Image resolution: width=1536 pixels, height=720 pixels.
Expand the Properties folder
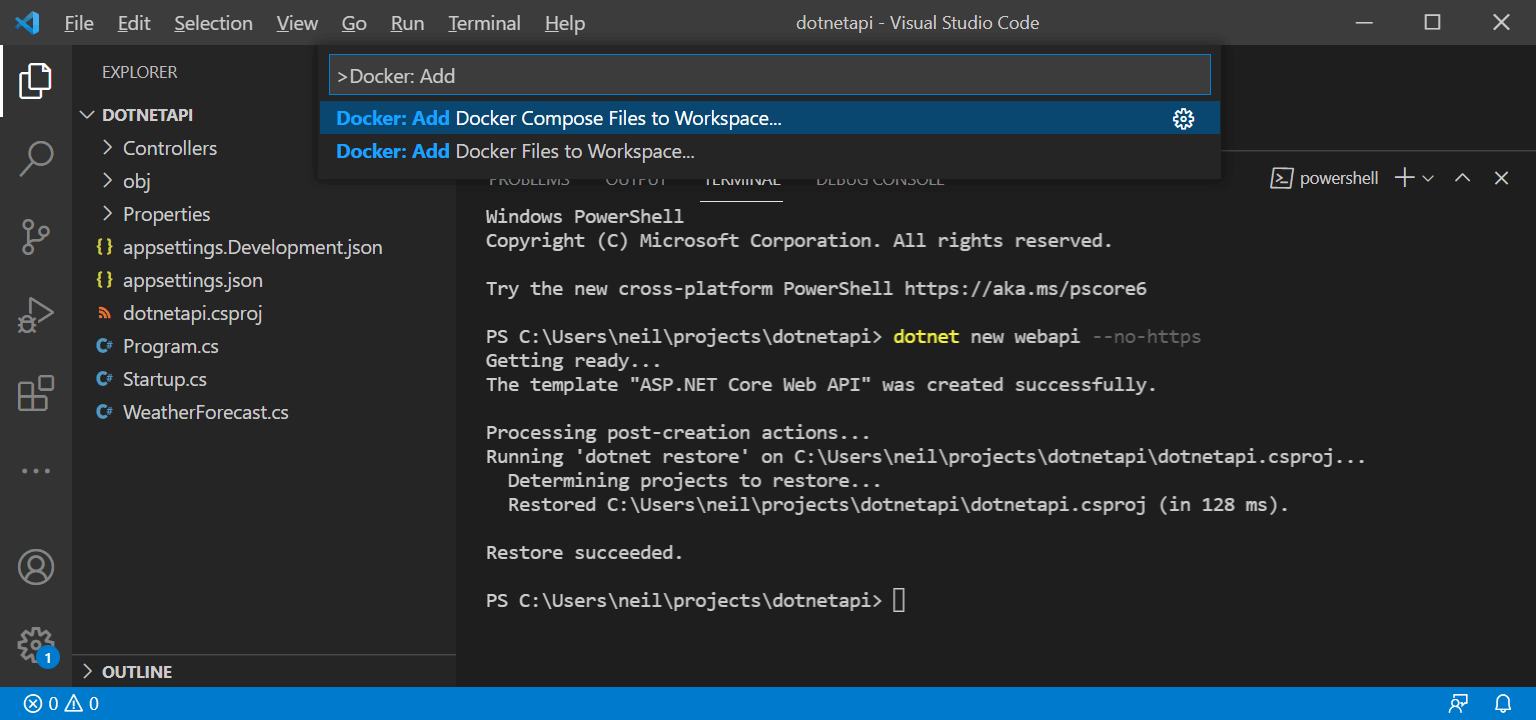click(x=166, y=214)
